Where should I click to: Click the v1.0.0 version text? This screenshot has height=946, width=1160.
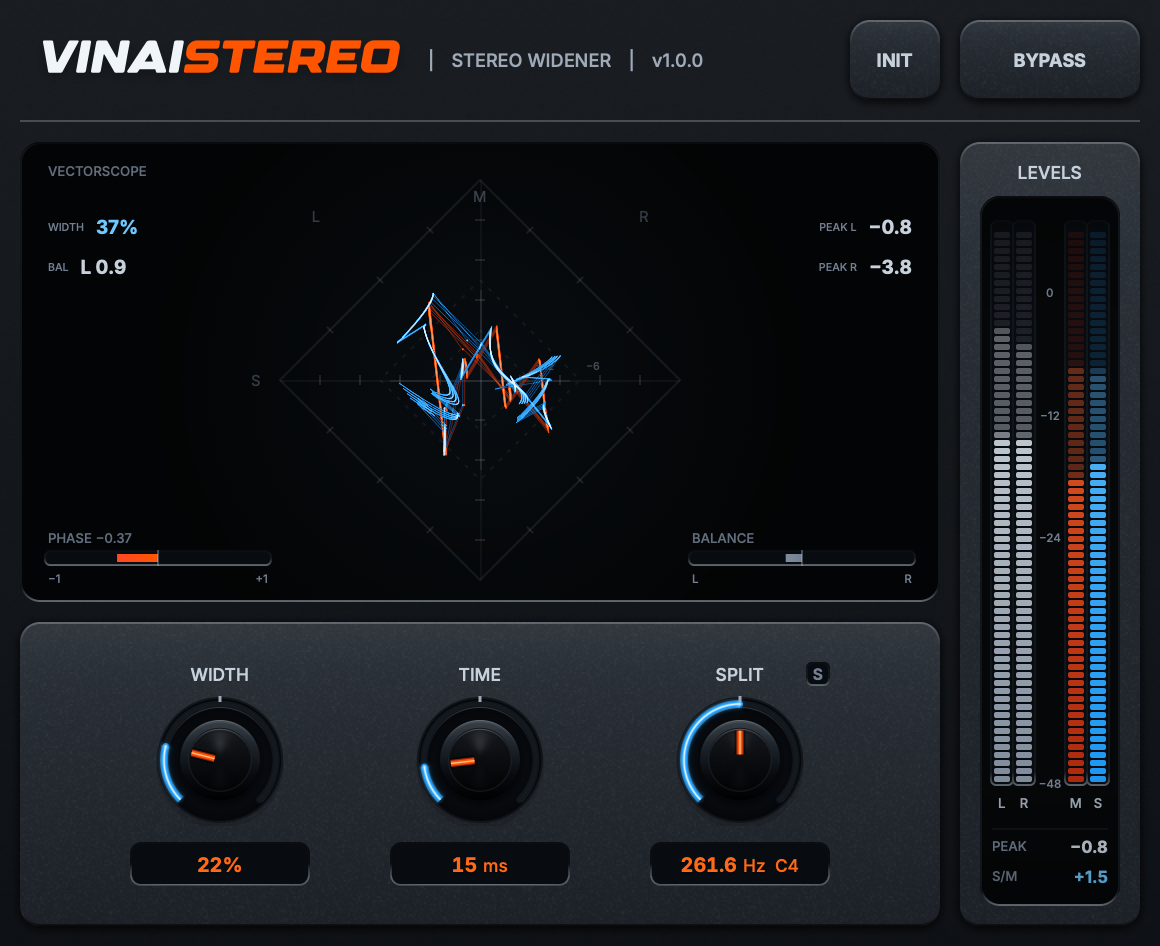pyautogui.click(x=677, y=61)
